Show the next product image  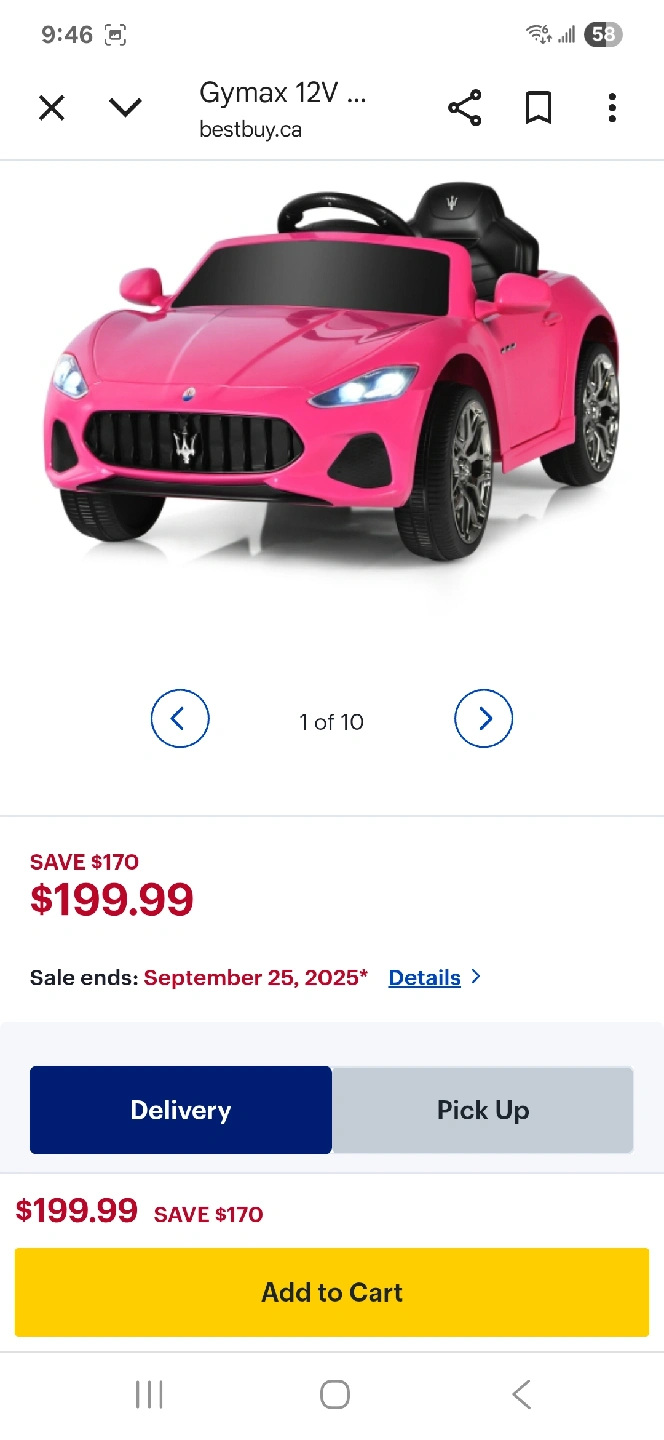pyautogui.click(x=484, y=719)
